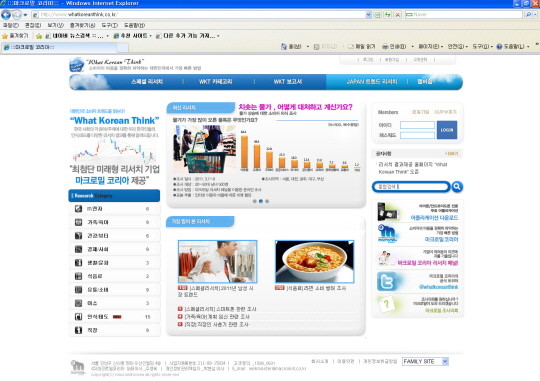The height and width of the screenshot is (381, 540).
Task: Click the economy/society category icon in the fourth row
Action: pyautogui.click(x=79, y=249)
